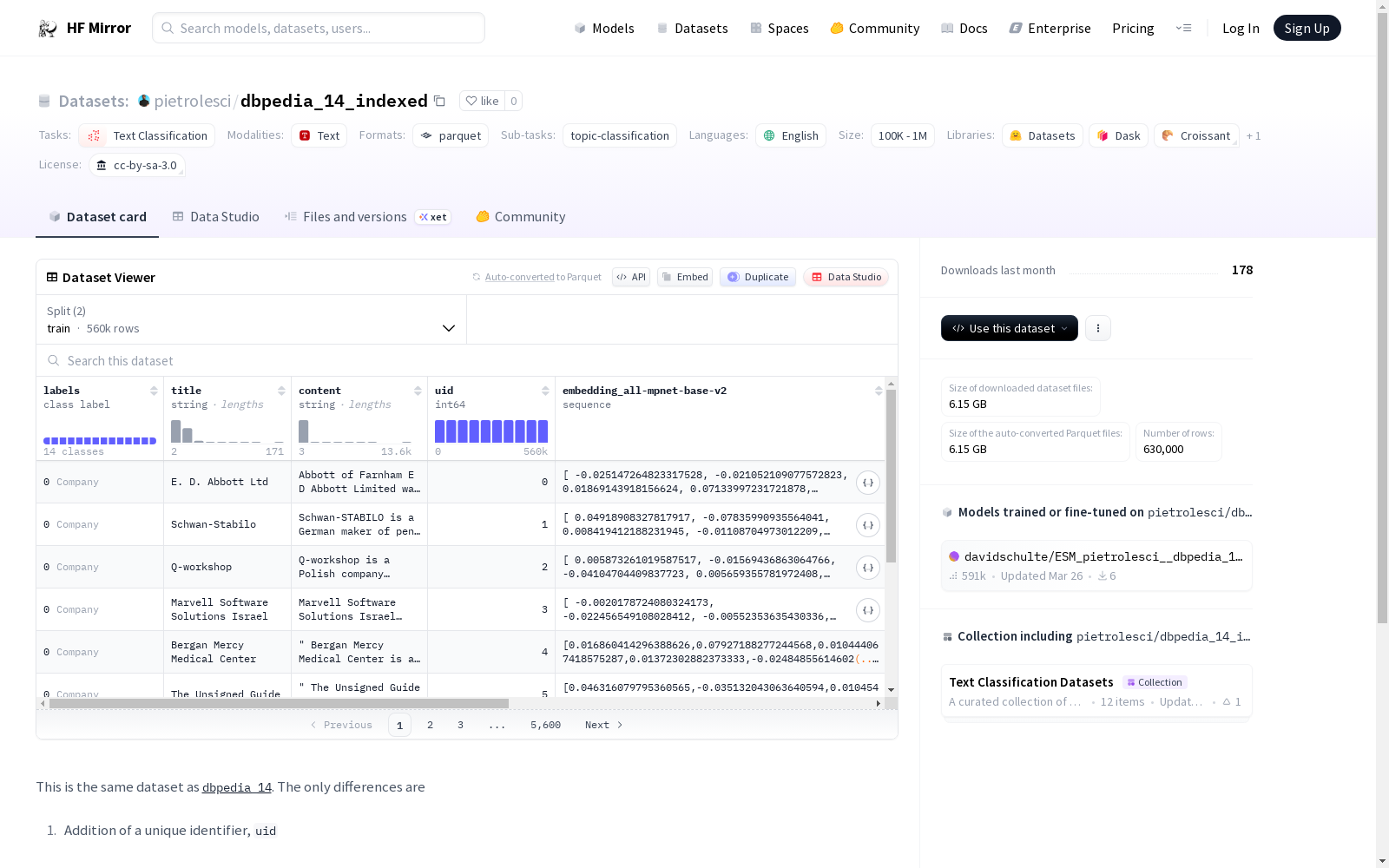The image size is (1389, 868).
Task: Go to page 2 of the dataset viewer
Action: [430, 726]
